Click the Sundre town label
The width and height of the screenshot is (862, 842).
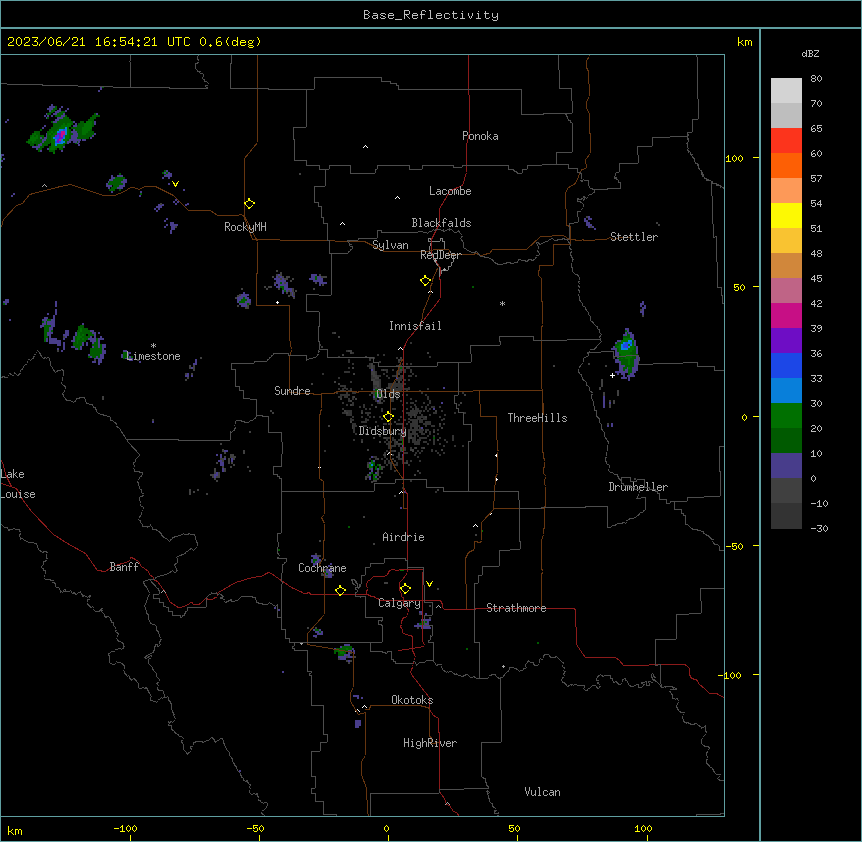(292, 391)
